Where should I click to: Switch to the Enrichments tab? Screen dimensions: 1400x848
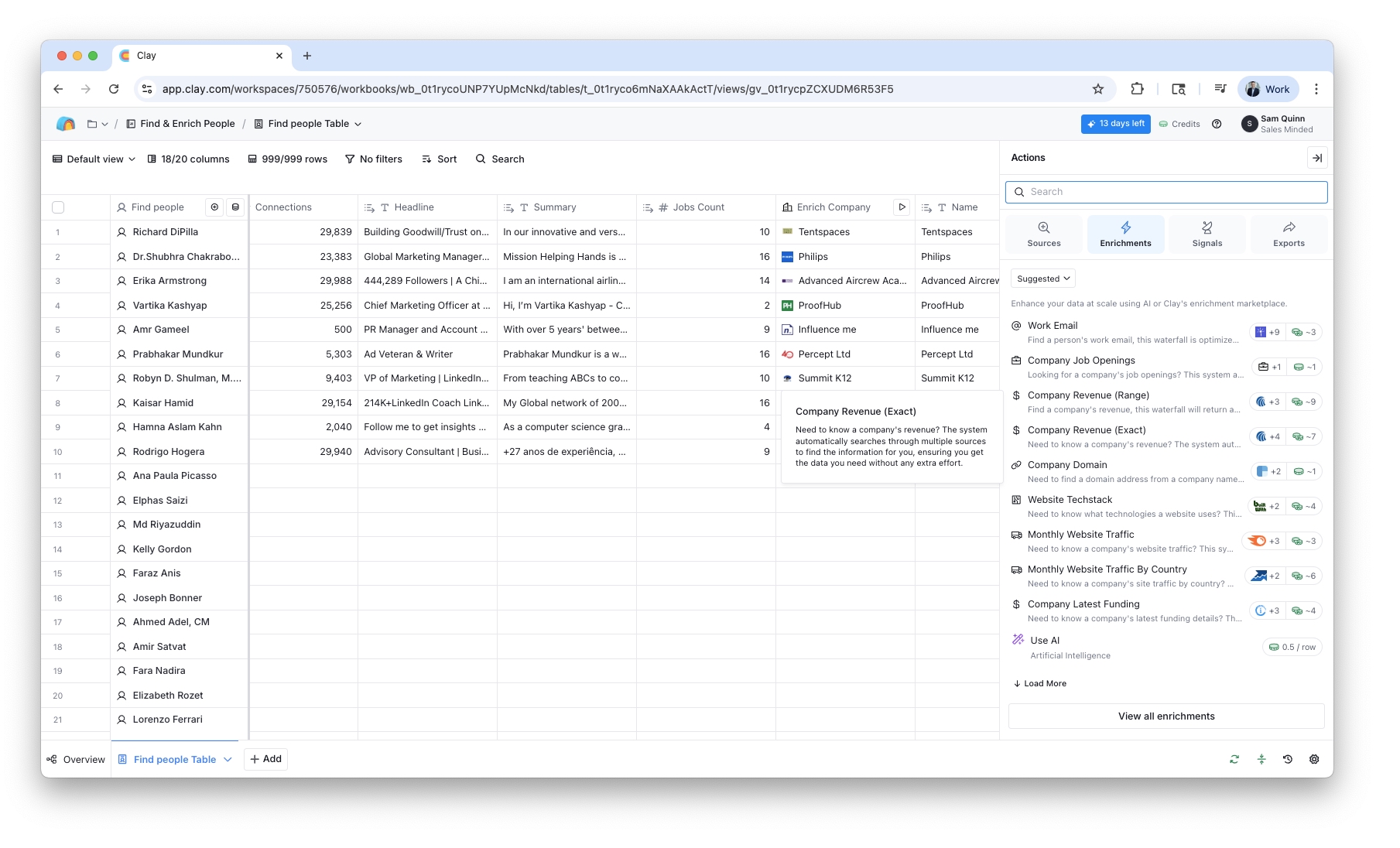(x=1126, y=234)
